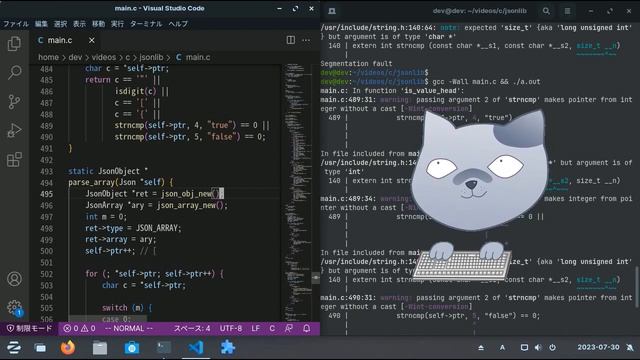Change indentation via スペース: 4
Image resolution: width=640 pixels, height=360 pixels.
(192, 329)
